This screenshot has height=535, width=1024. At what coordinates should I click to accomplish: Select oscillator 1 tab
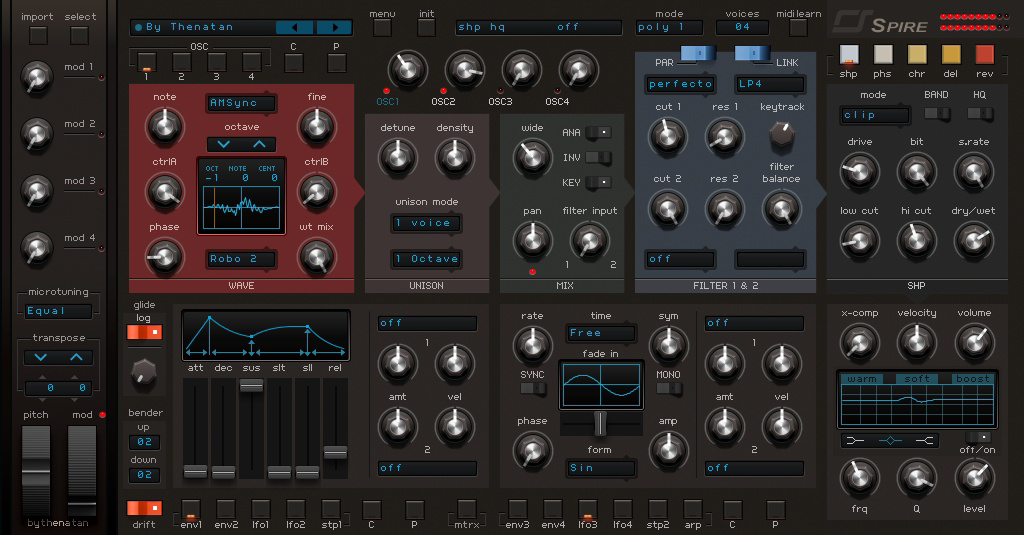click(x=146, y=62)
